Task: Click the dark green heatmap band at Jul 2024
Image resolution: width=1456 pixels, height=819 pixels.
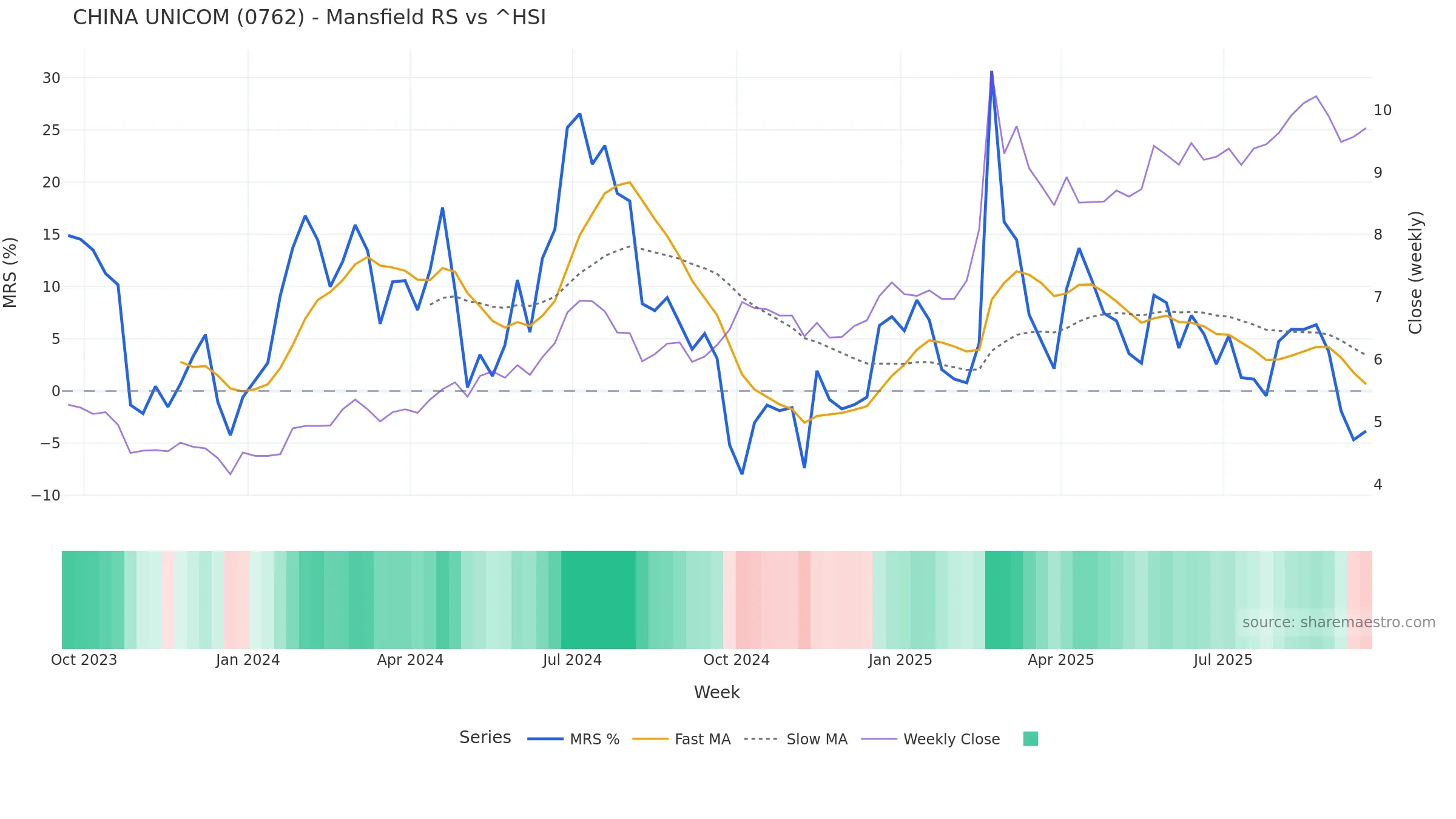Action: point(598,600)
